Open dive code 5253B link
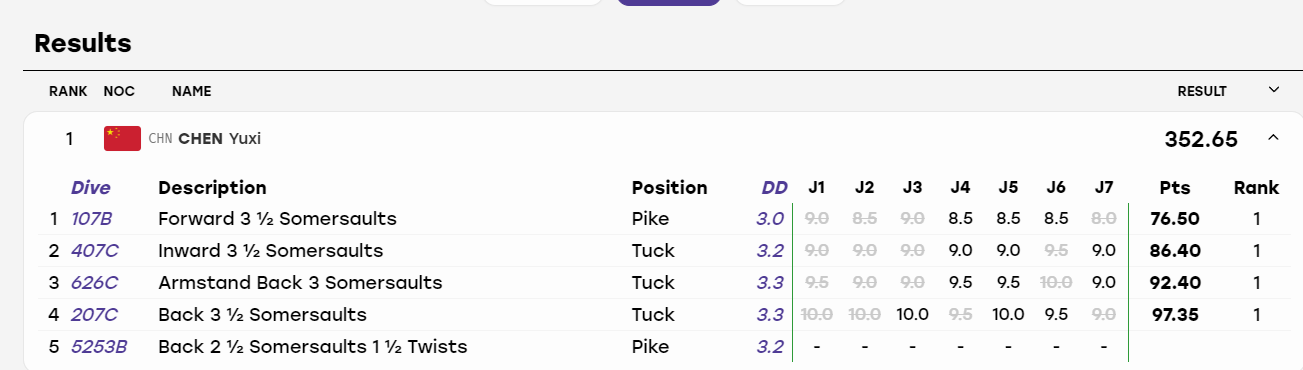Screen dimensions: 1303x370 (100, 347)
